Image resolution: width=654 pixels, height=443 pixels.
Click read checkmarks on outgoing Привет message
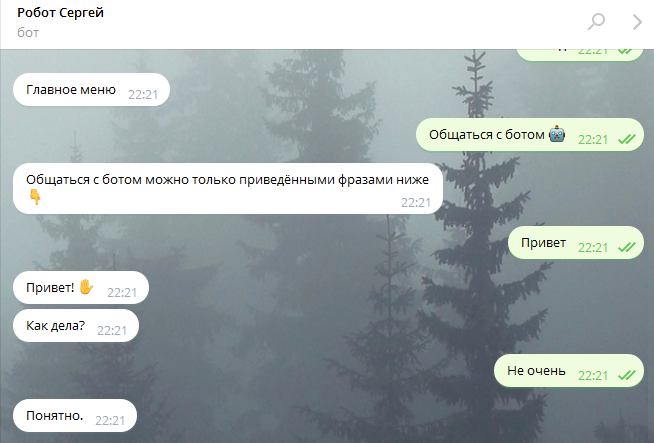point(626,247)
